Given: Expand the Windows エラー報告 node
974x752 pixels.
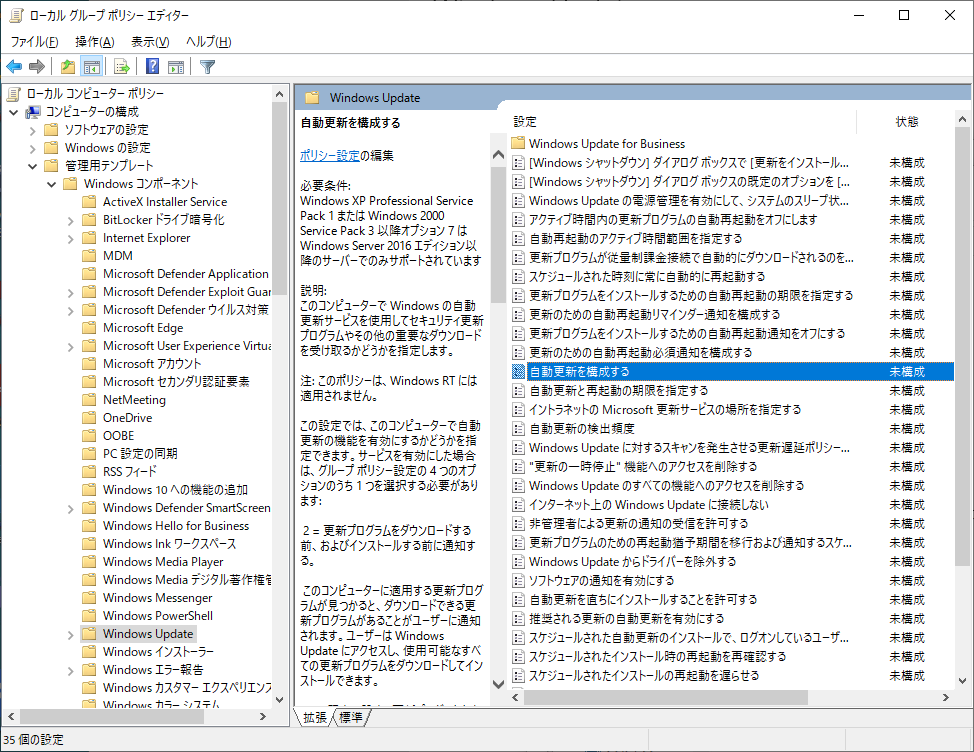Looking at the screenshot, I should point(70,671).
